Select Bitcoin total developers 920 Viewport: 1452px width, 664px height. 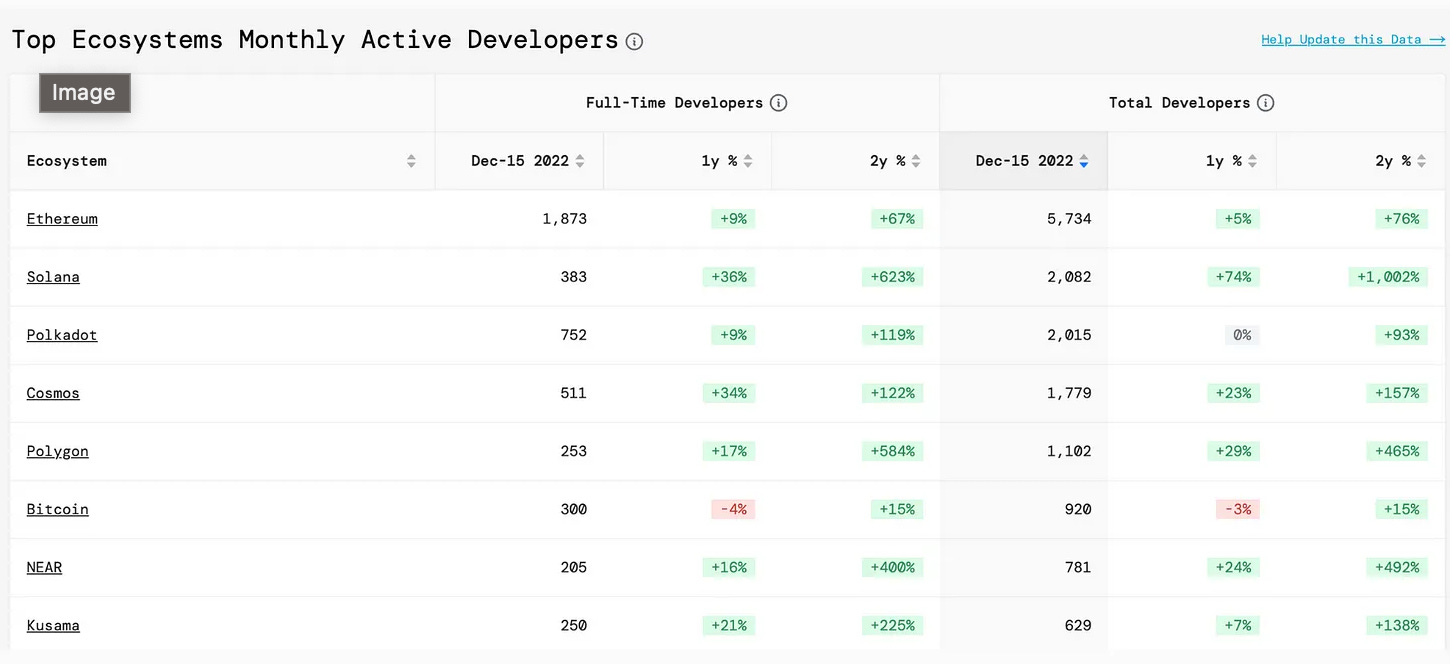pos(1078,509)
